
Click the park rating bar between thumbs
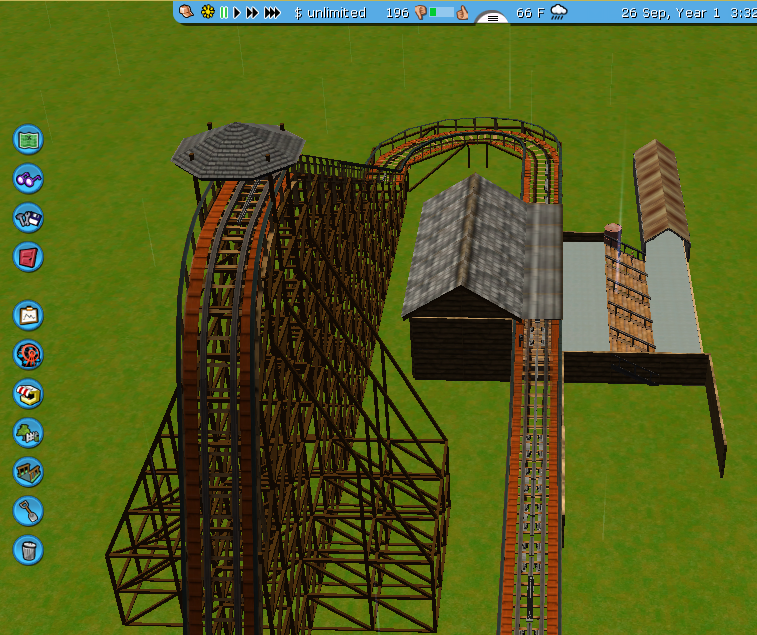[441, 13]
